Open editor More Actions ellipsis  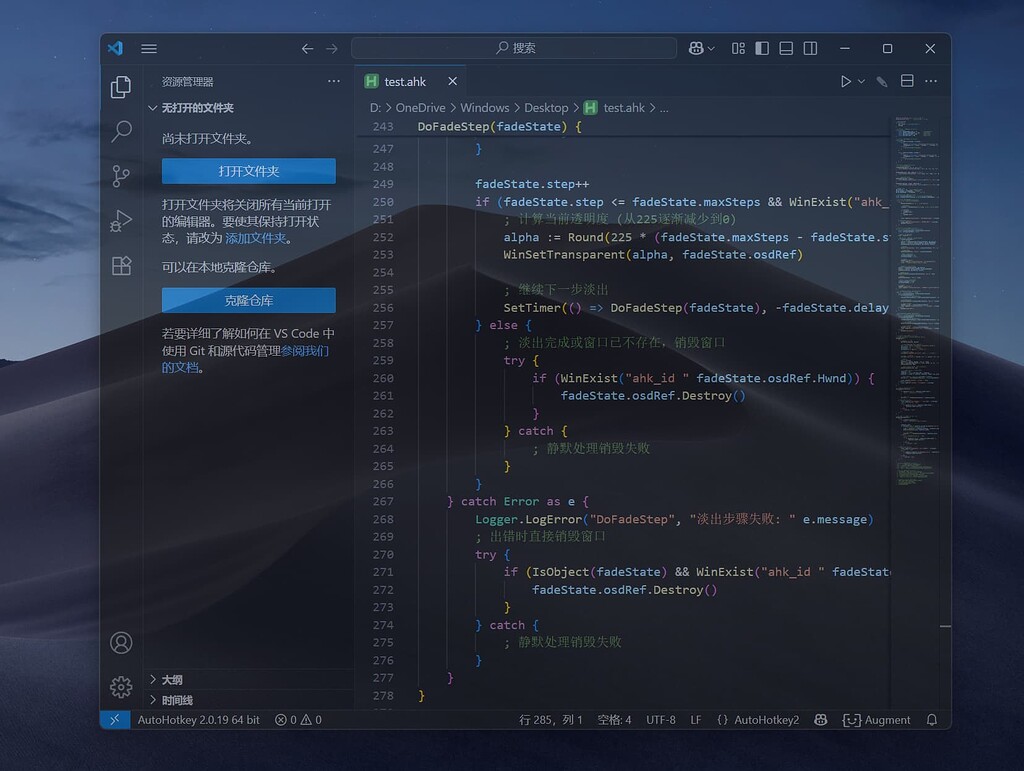pos(931,81)
